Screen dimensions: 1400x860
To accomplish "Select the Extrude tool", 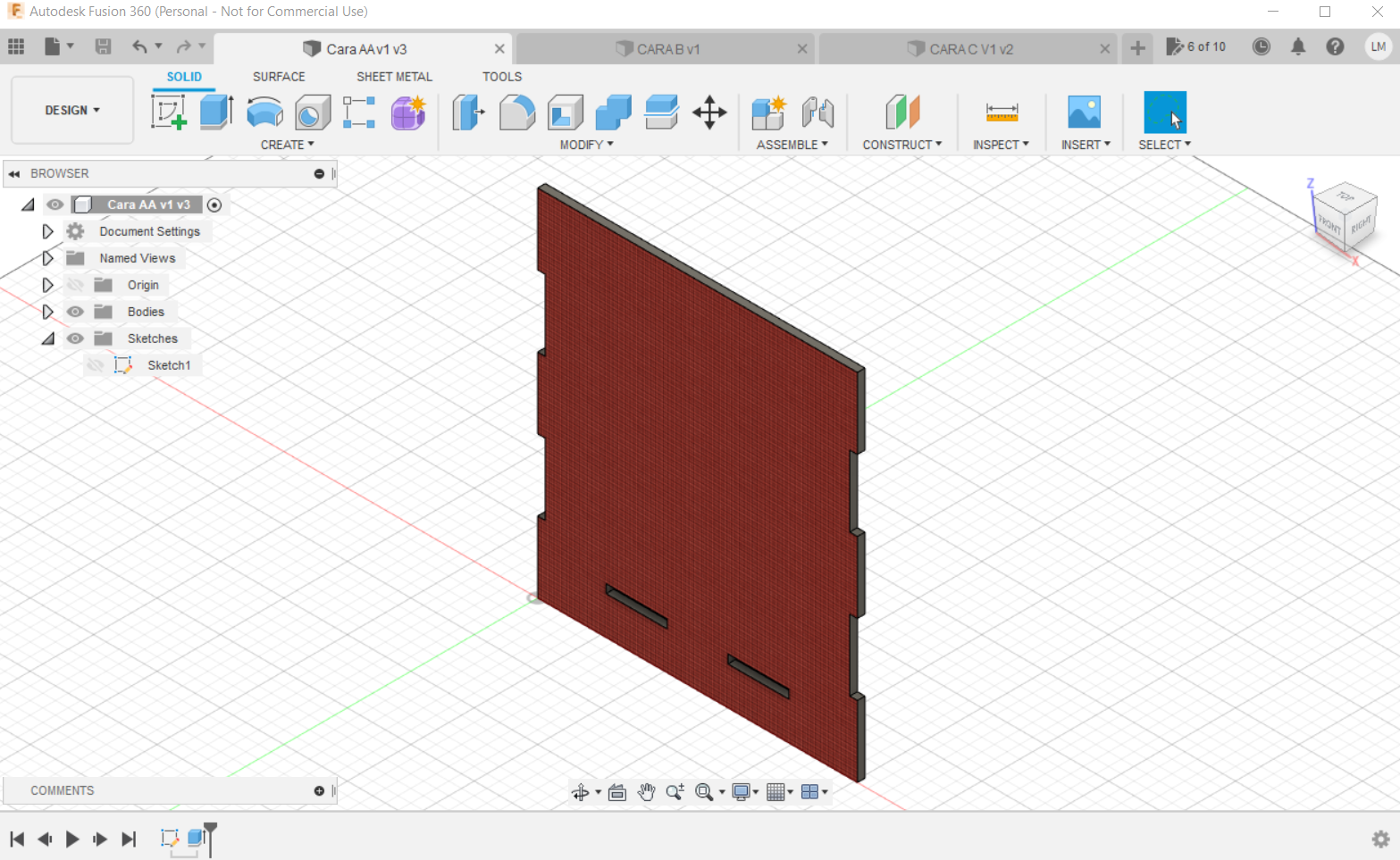I will point(216,113).
